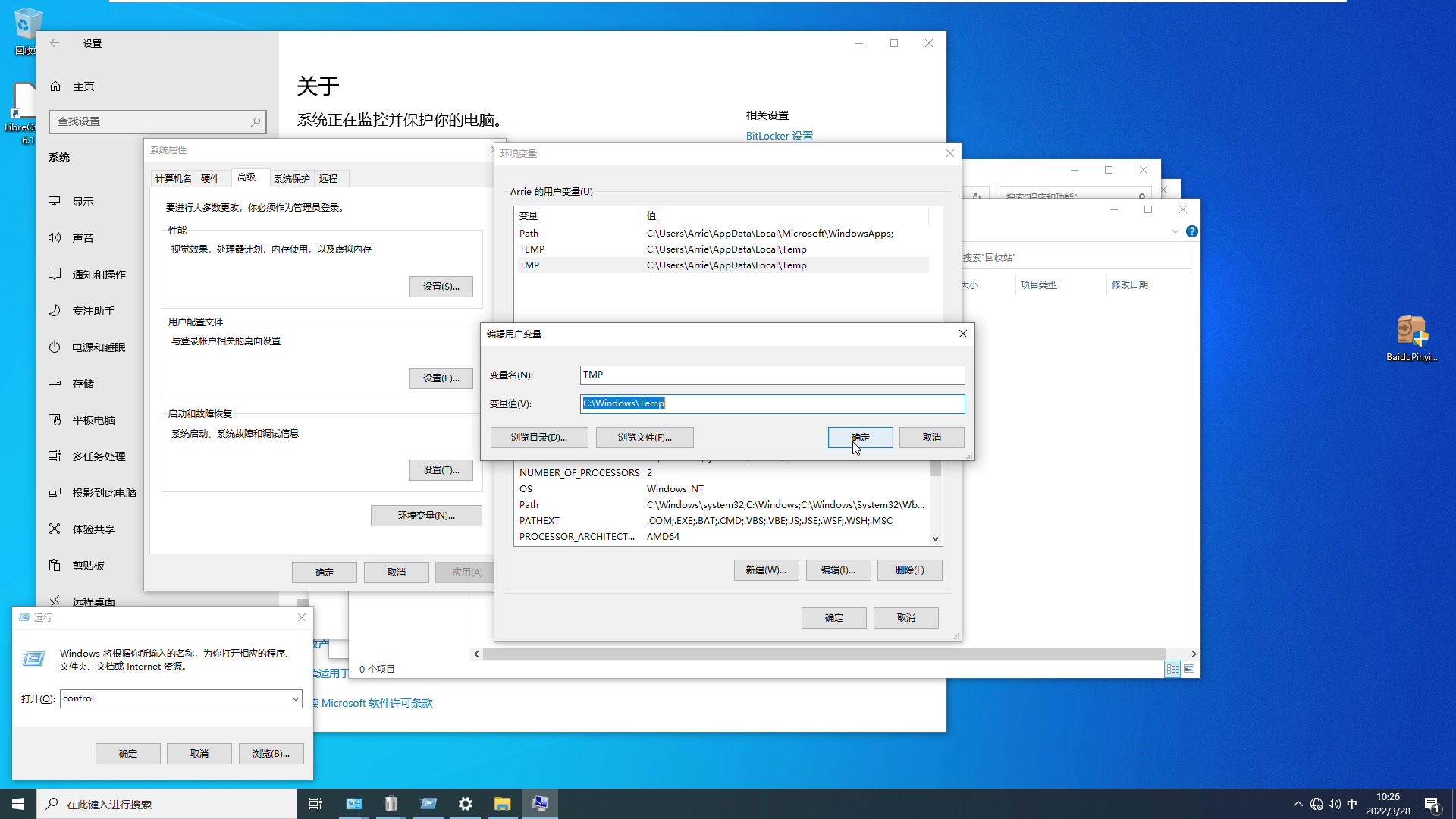Screen dimensions: 1456x819
Task: Open the Clipboard icon in the sidebar
Action: 55,565
